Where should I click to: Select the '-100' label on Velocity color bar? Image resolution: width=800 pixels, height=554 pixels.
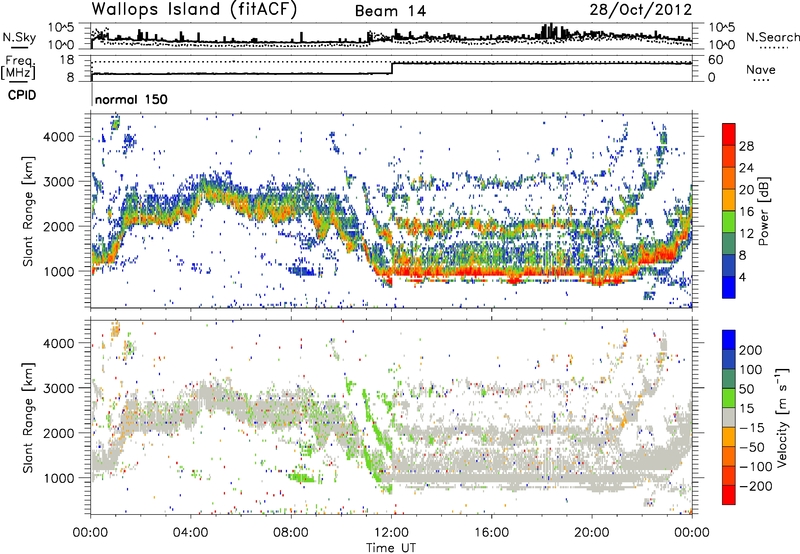[756, 467]
